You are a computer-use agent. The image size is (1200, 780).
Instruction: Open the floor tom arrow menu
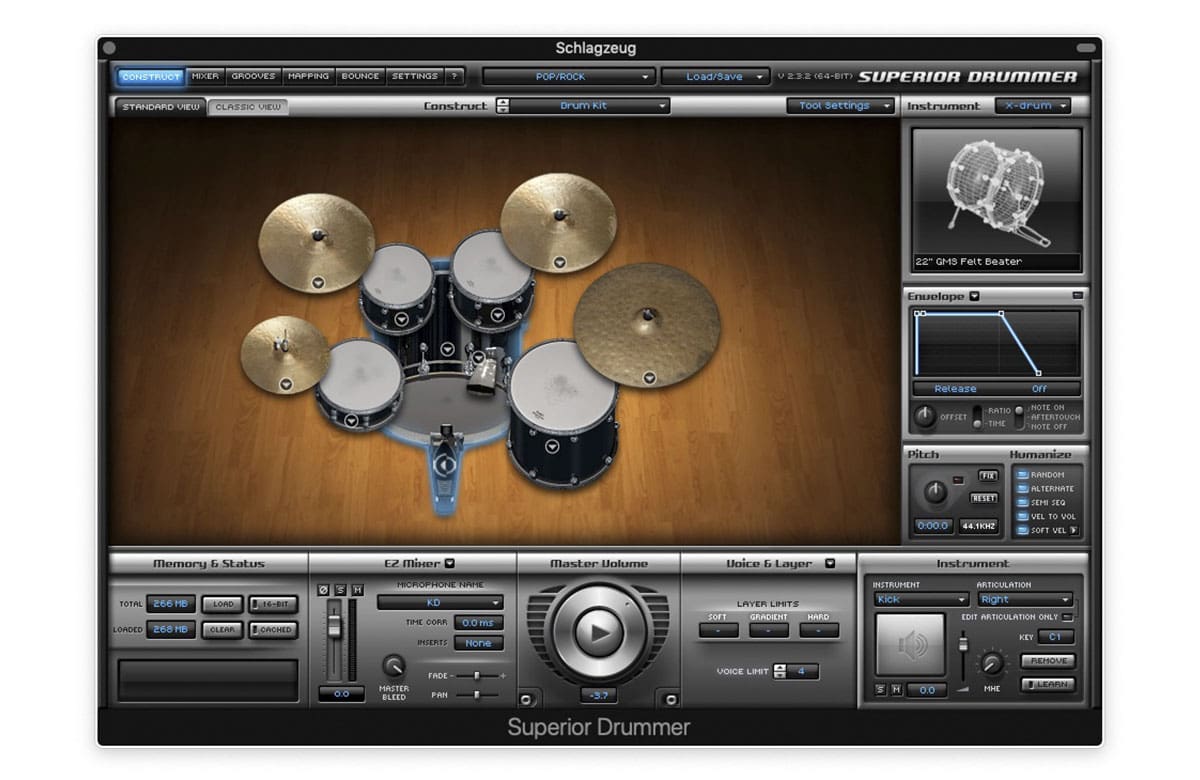[552, 447]
